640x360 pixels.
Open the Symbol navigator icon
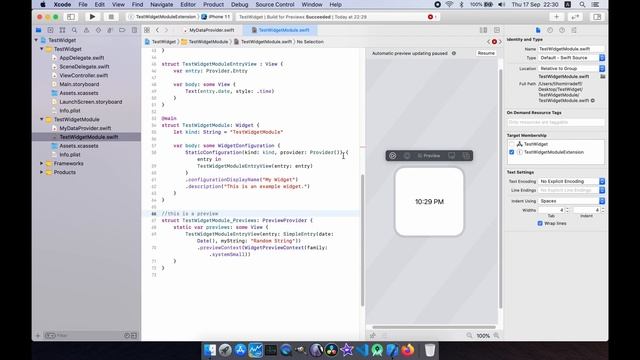pos(62,30)
